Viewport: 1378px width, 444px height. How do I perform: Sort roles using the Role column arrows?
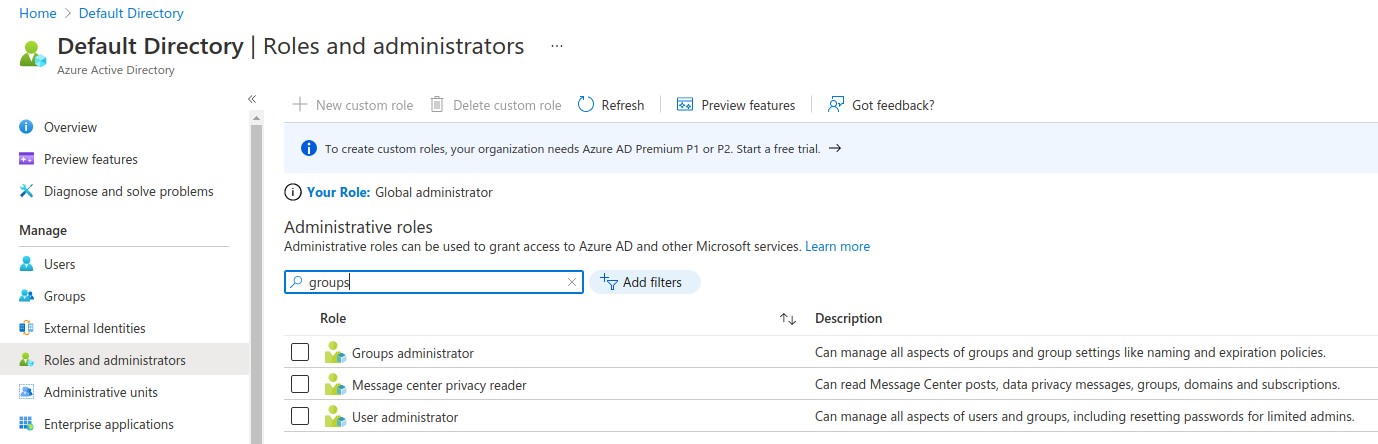[788, 319]
